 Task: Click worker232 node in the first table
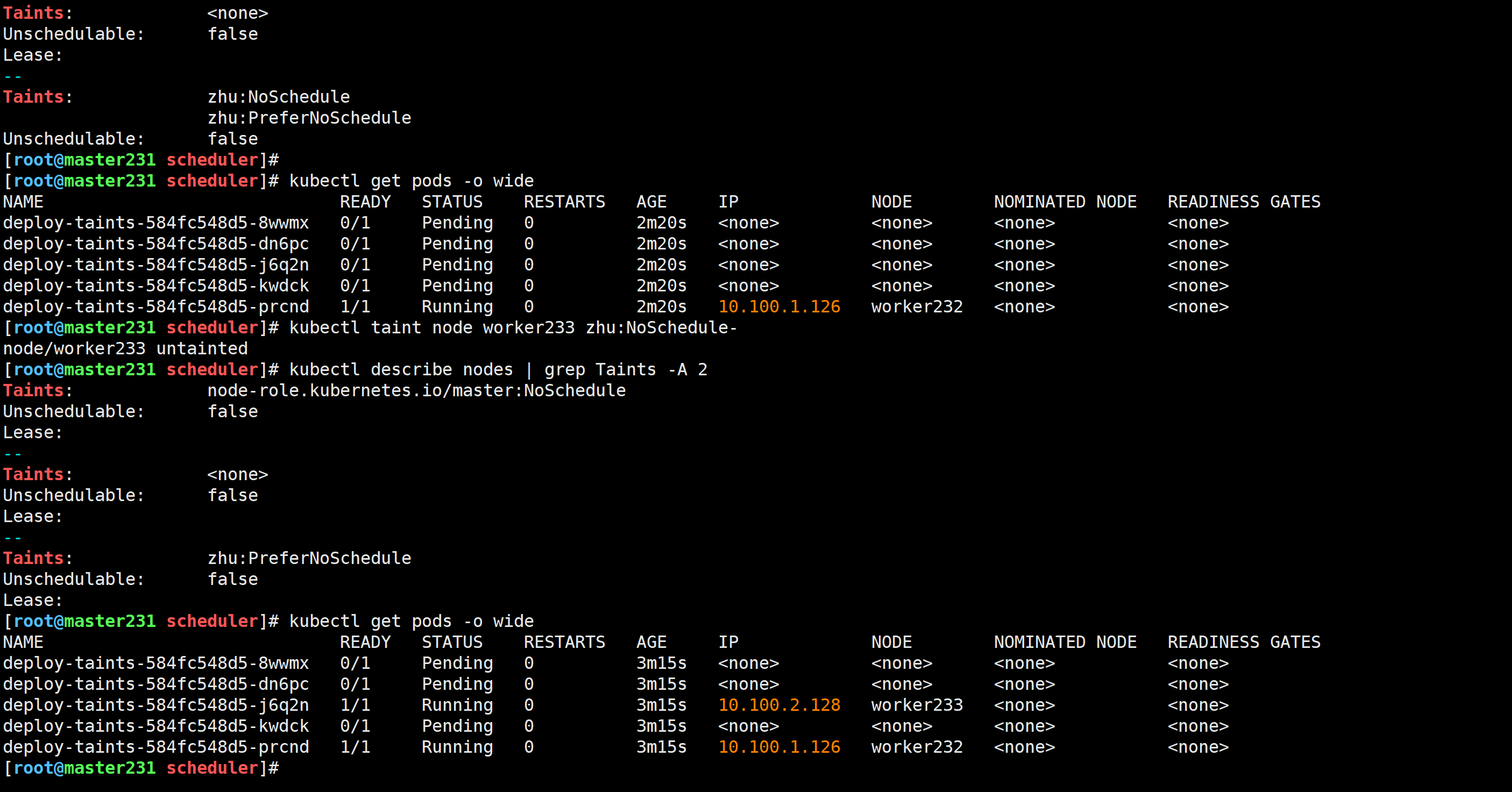click(x=916, y=306)
